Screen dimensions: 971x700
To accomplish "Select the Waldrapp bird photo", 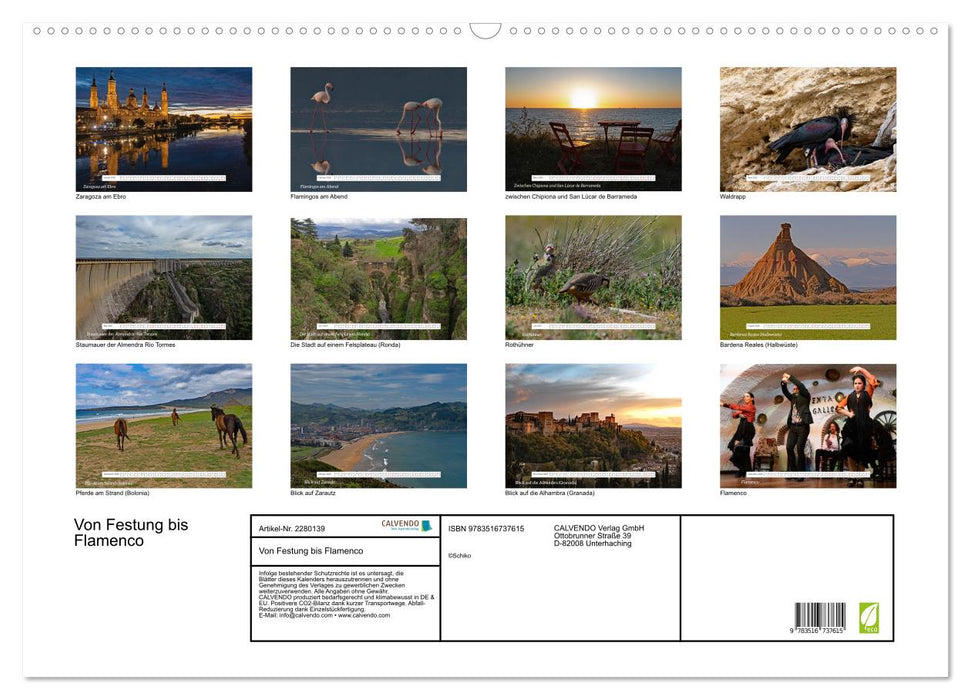I will (807, 129).
